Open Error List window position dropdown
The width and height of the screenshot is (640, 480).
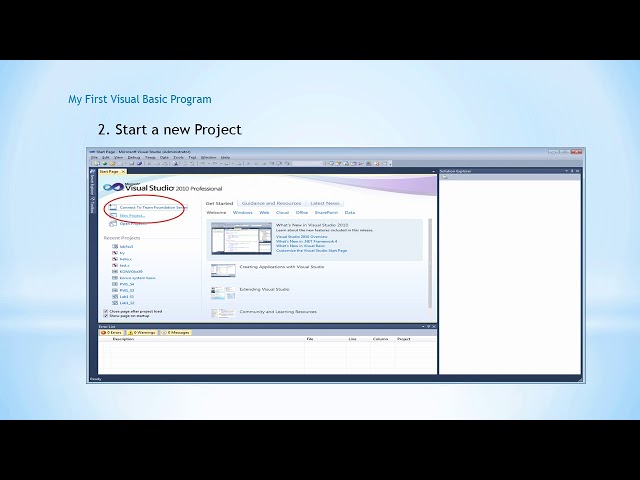click(423, 327)
